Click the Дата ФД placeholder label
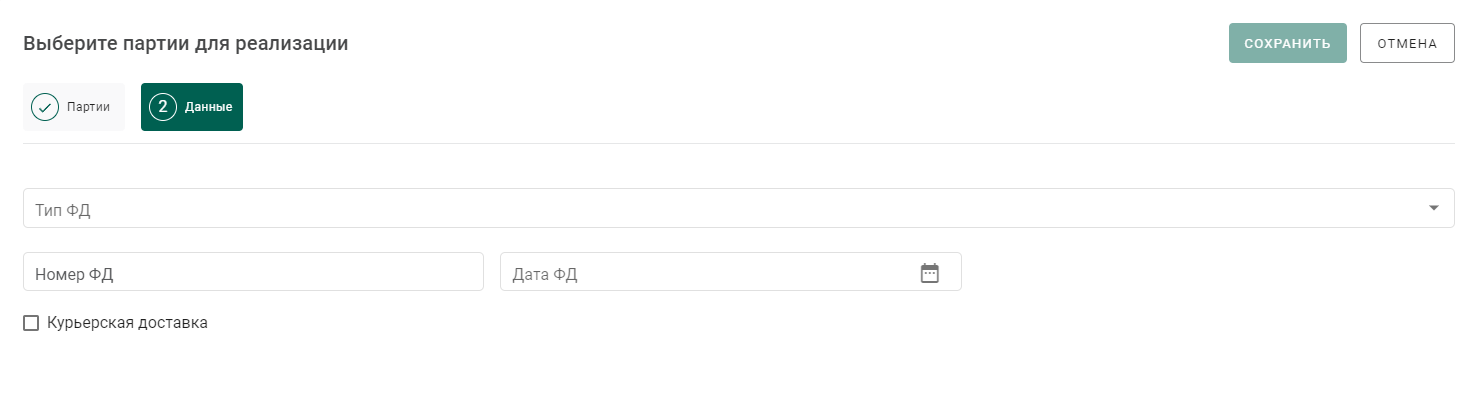 point(545,274)
